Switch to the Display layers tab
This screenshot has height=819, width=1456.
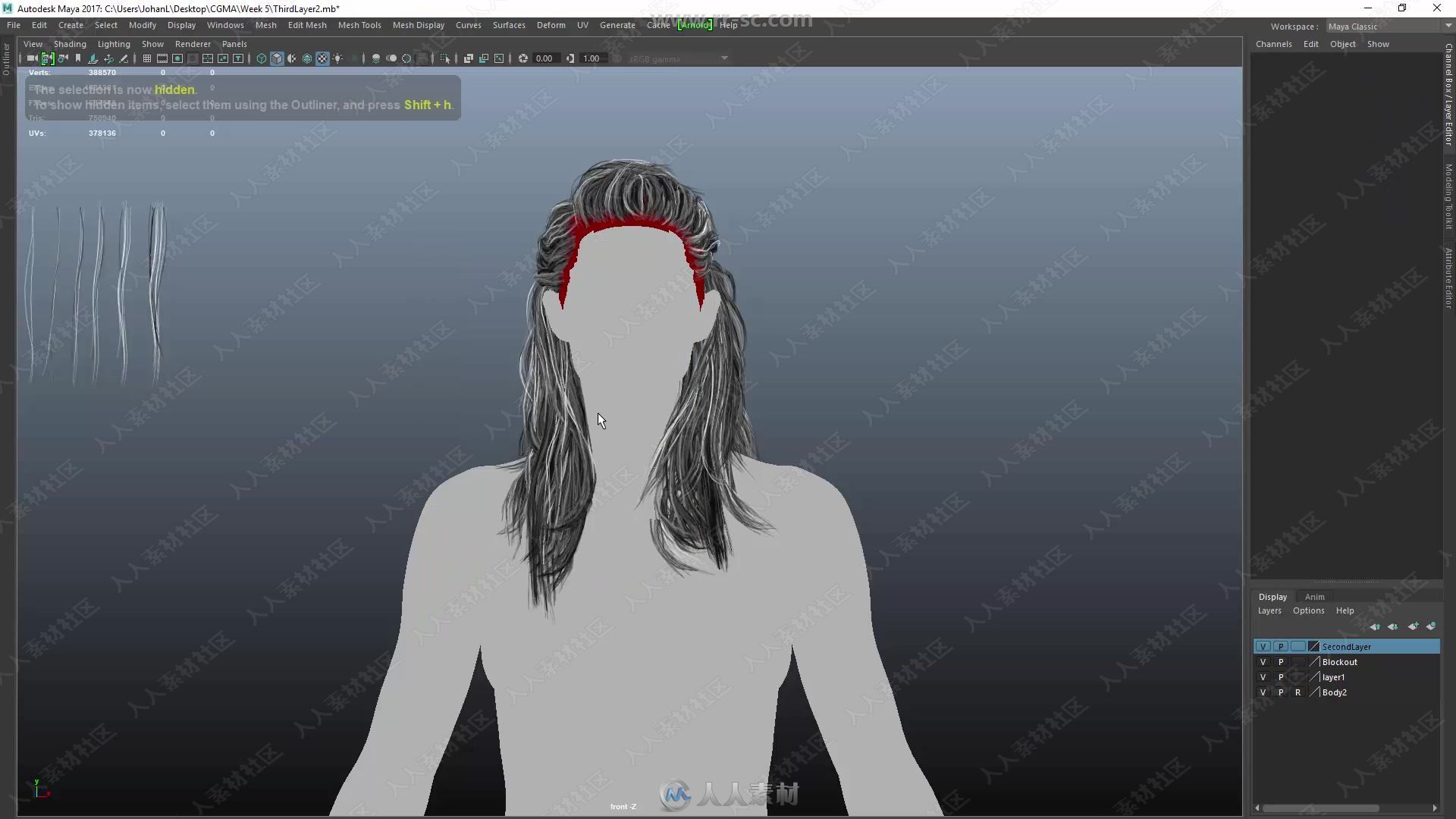[1272, 597]
